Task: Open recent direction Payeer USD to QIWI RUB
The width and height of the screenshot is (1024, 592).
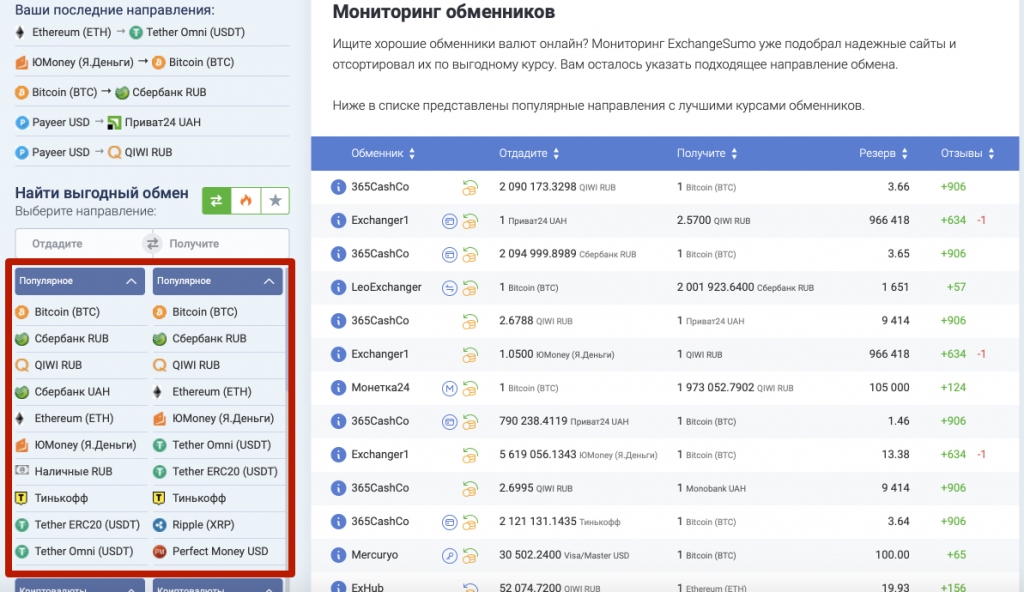Action: [x=93, y=153]
